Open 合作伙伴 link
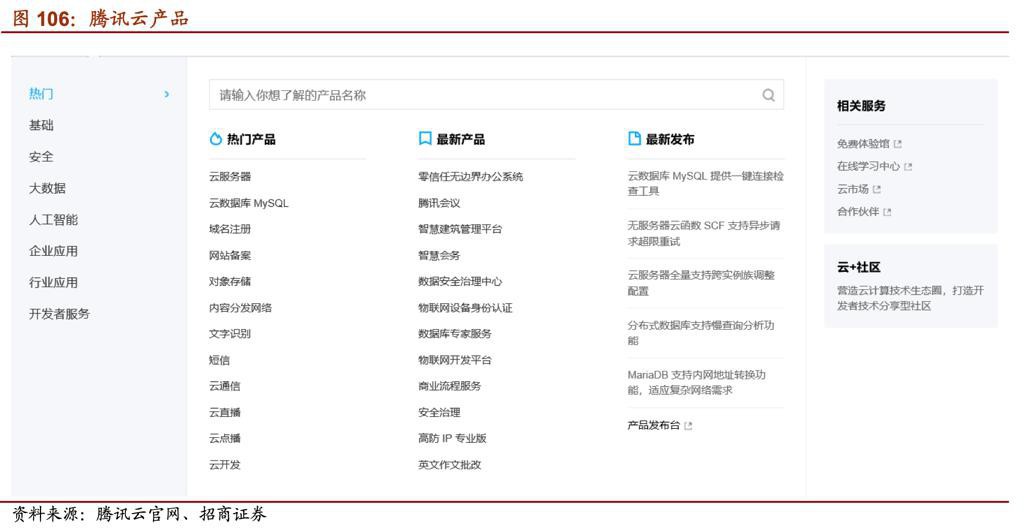The height and width of the screenshot is (532, 1024). (858, 212)
